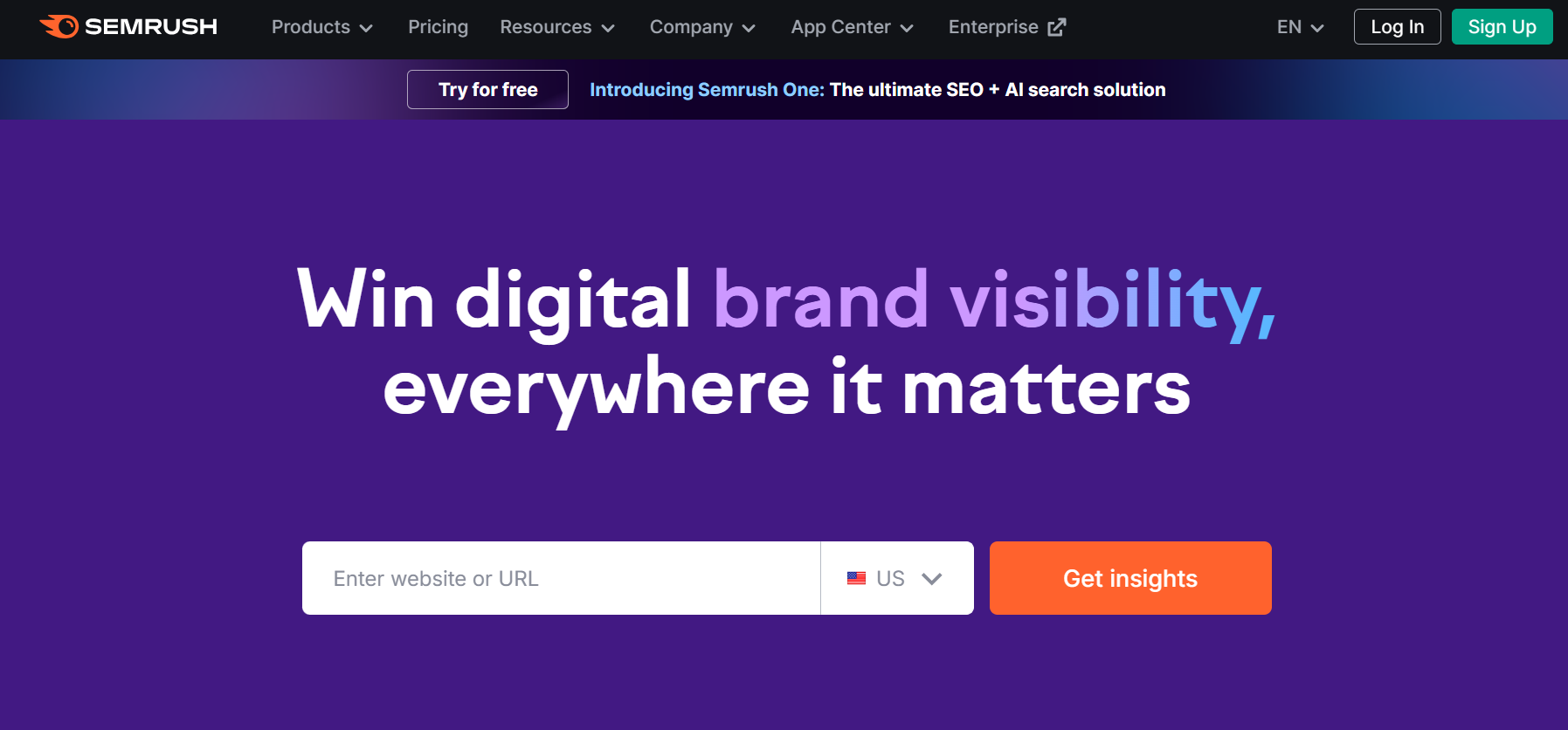
Task: Click the chevron next to Company
Action: point(749,28)
